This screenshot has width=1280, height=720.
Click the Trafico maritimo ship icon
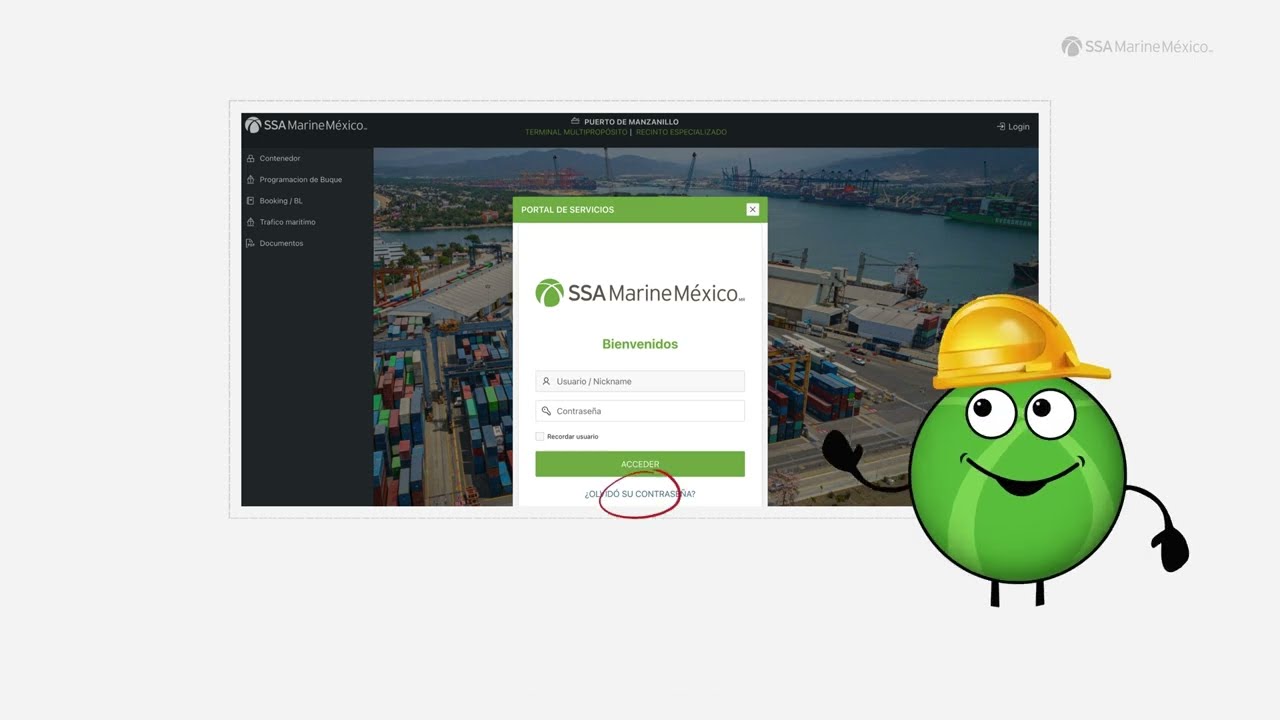coord(250,222)
